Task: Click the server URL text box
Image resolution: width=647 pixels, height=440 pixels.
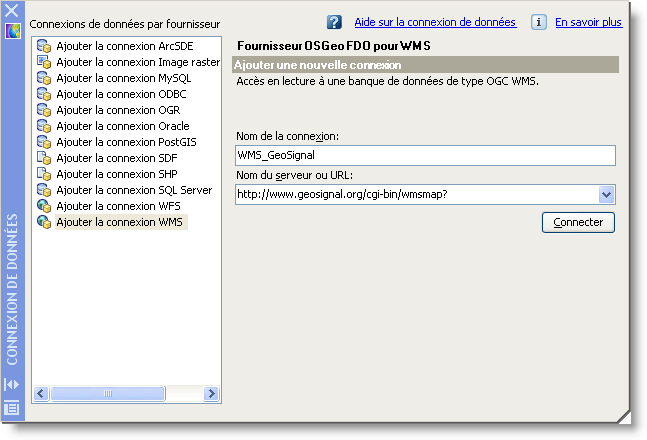Action: coord(416,194)
